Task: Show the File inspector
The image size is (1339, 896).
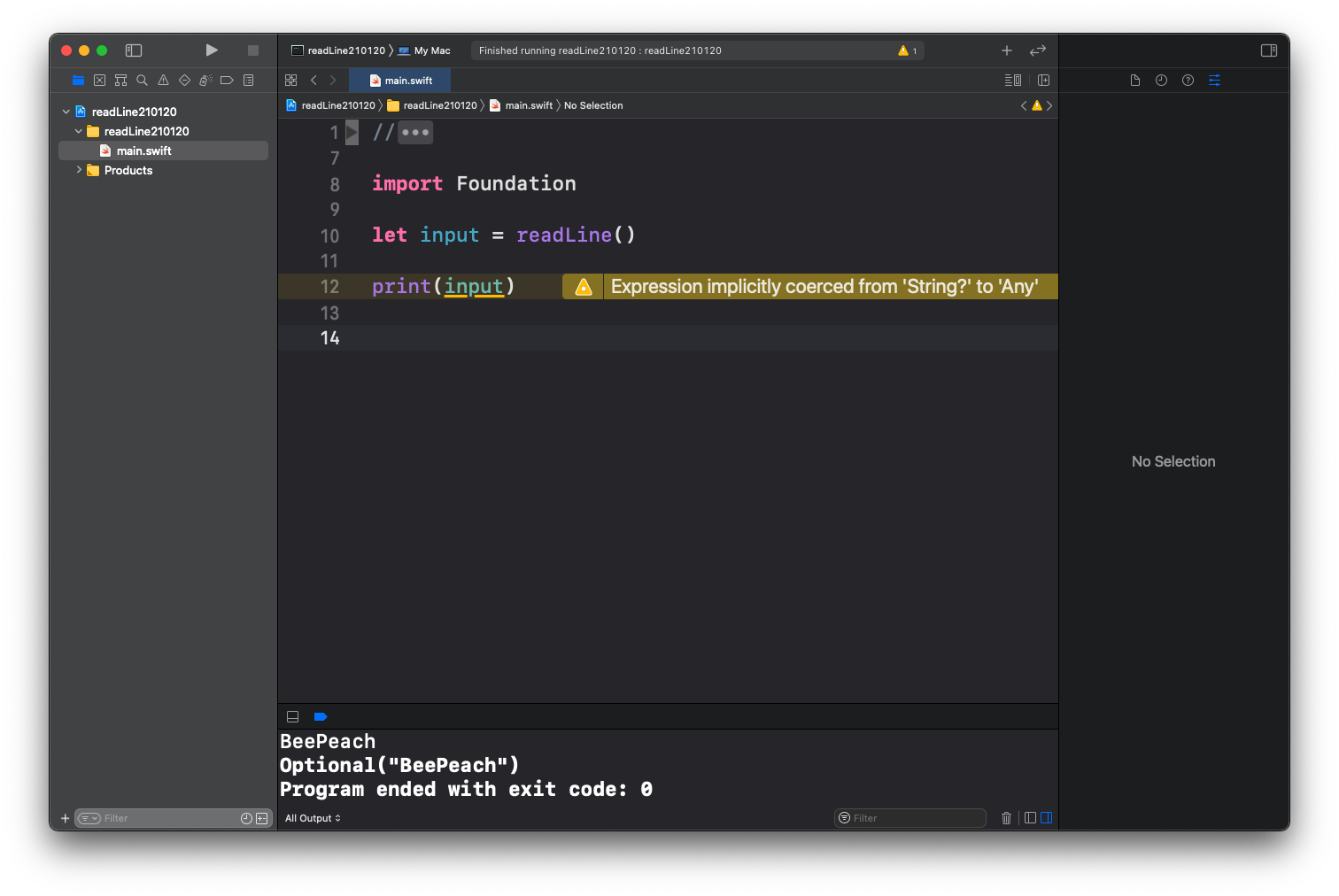Action: (x=1135, y=81)
